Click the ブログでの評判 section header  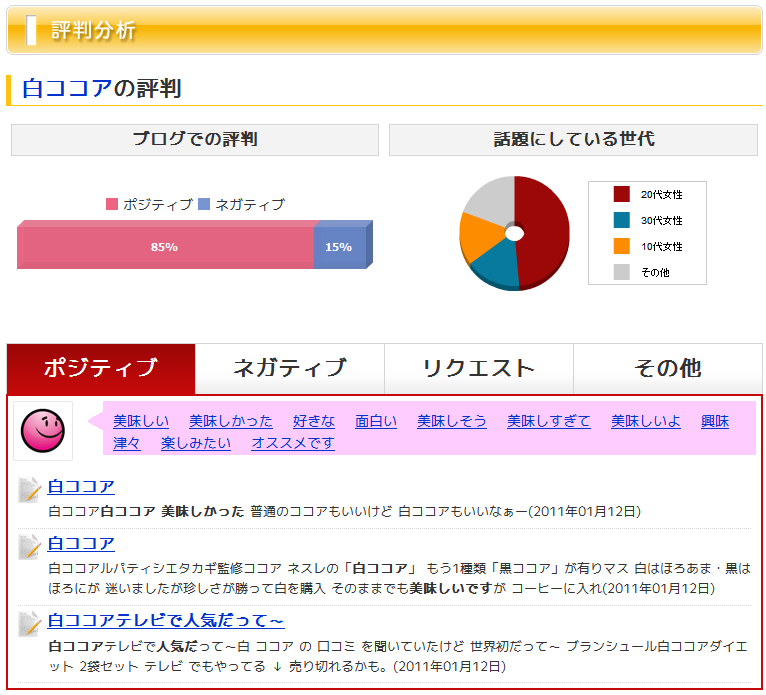[x=195, y=140]
